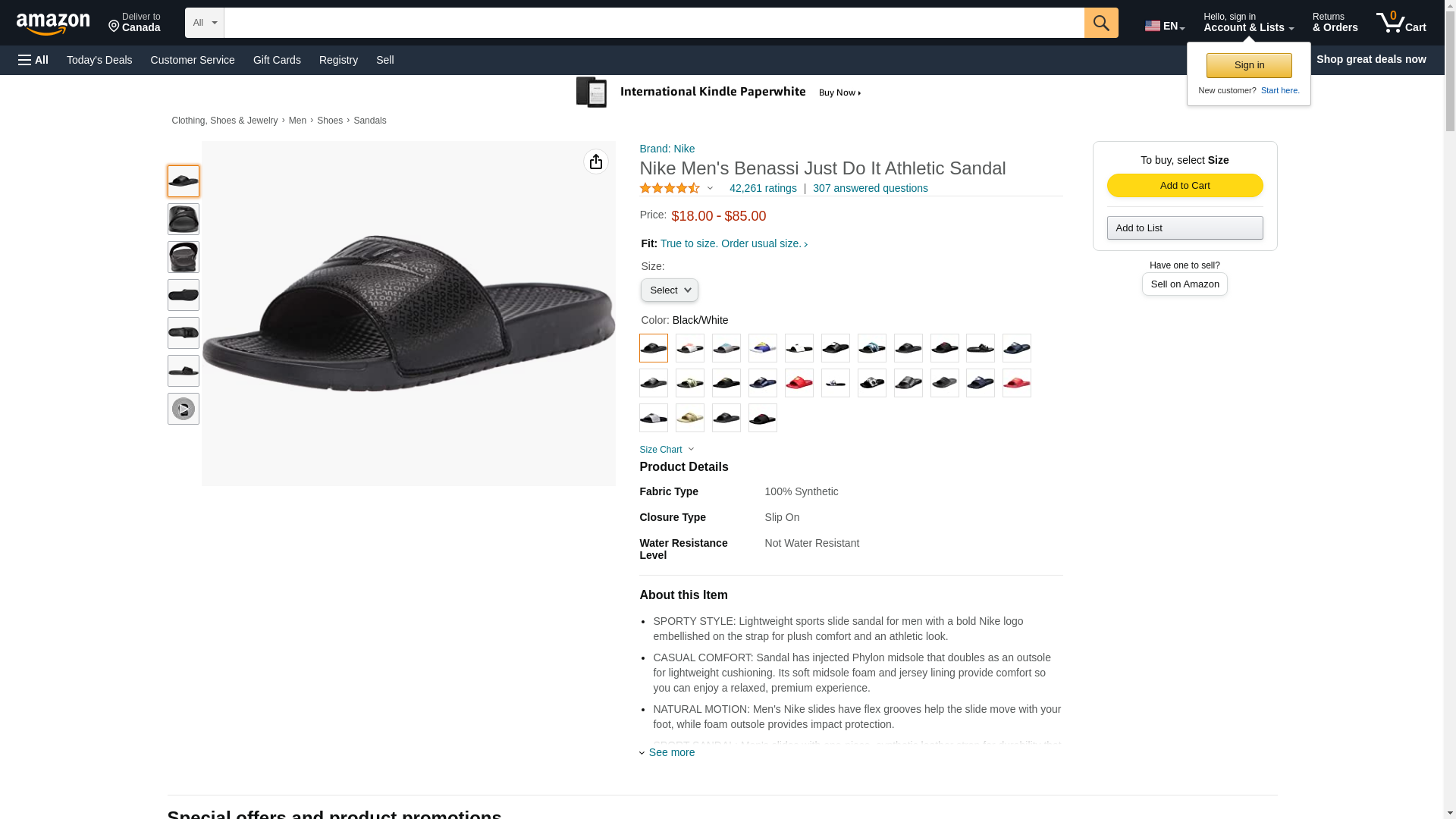This screenshot has width=1456, height=819.
Task: Open Customer Service in navigation bar
Action: click(193, 60)
